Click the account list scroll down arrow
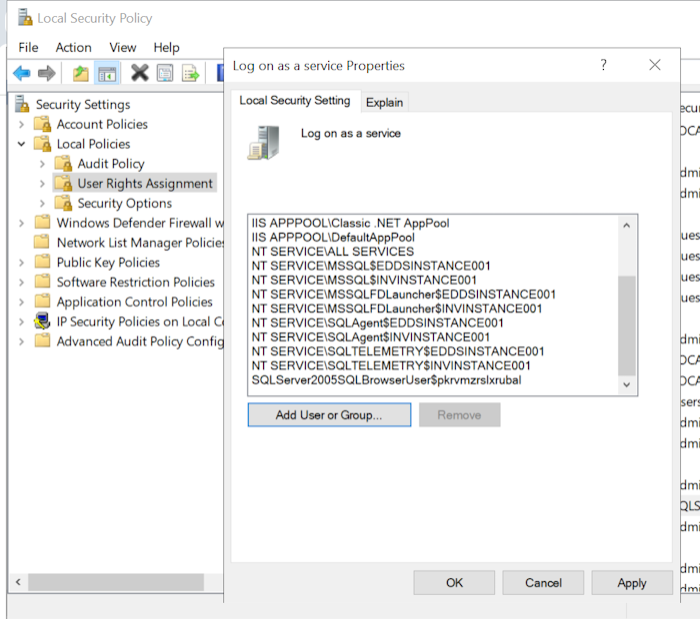 [627, 385]
